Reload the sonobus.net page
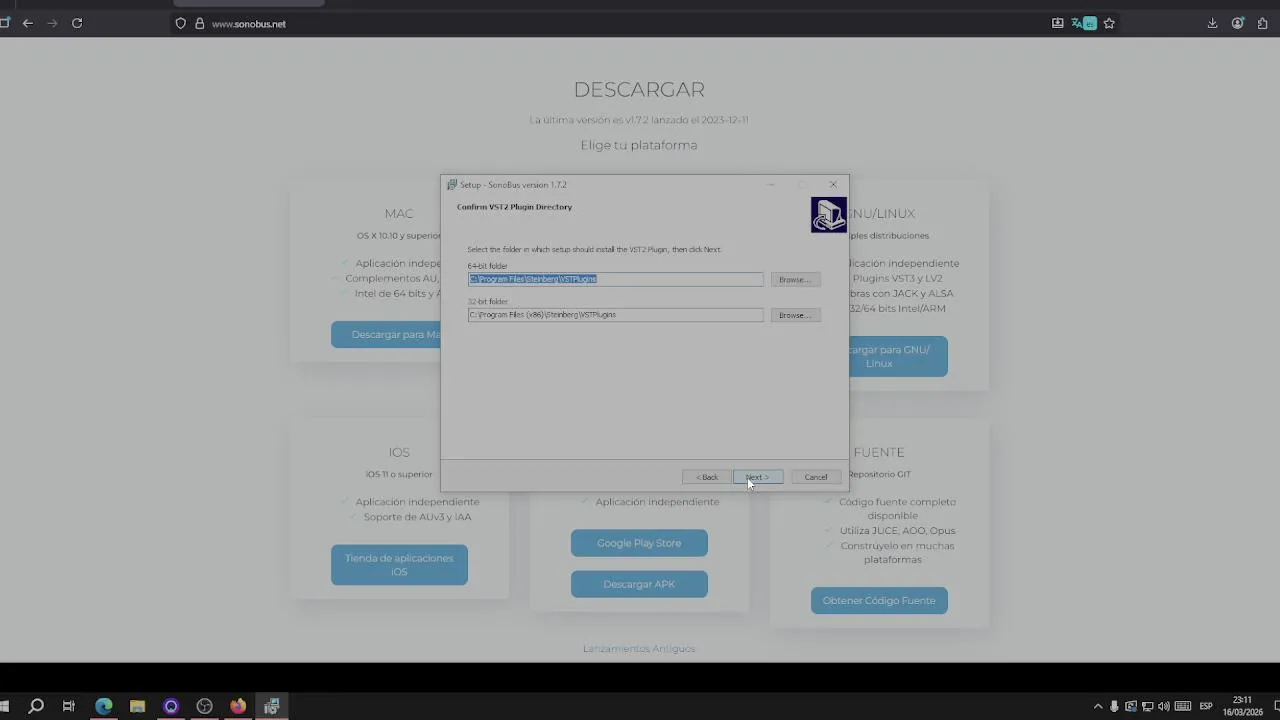 tap(77, 23)
